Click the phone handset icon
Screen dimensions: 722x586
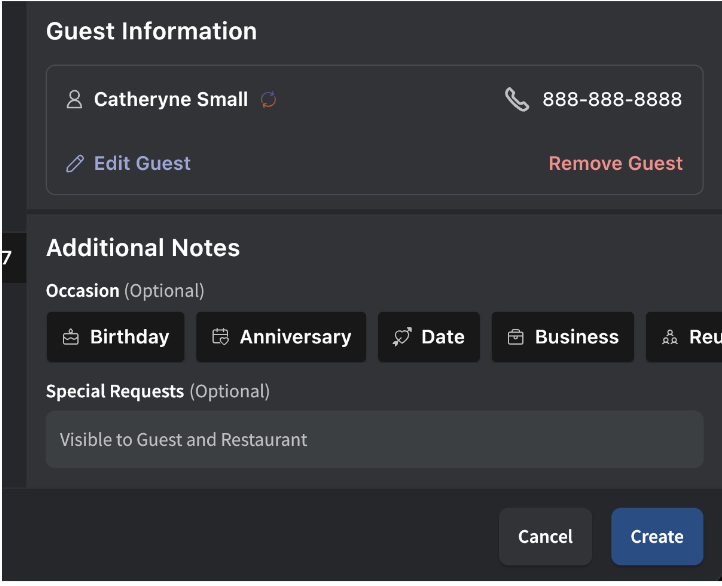pos(517,100)
